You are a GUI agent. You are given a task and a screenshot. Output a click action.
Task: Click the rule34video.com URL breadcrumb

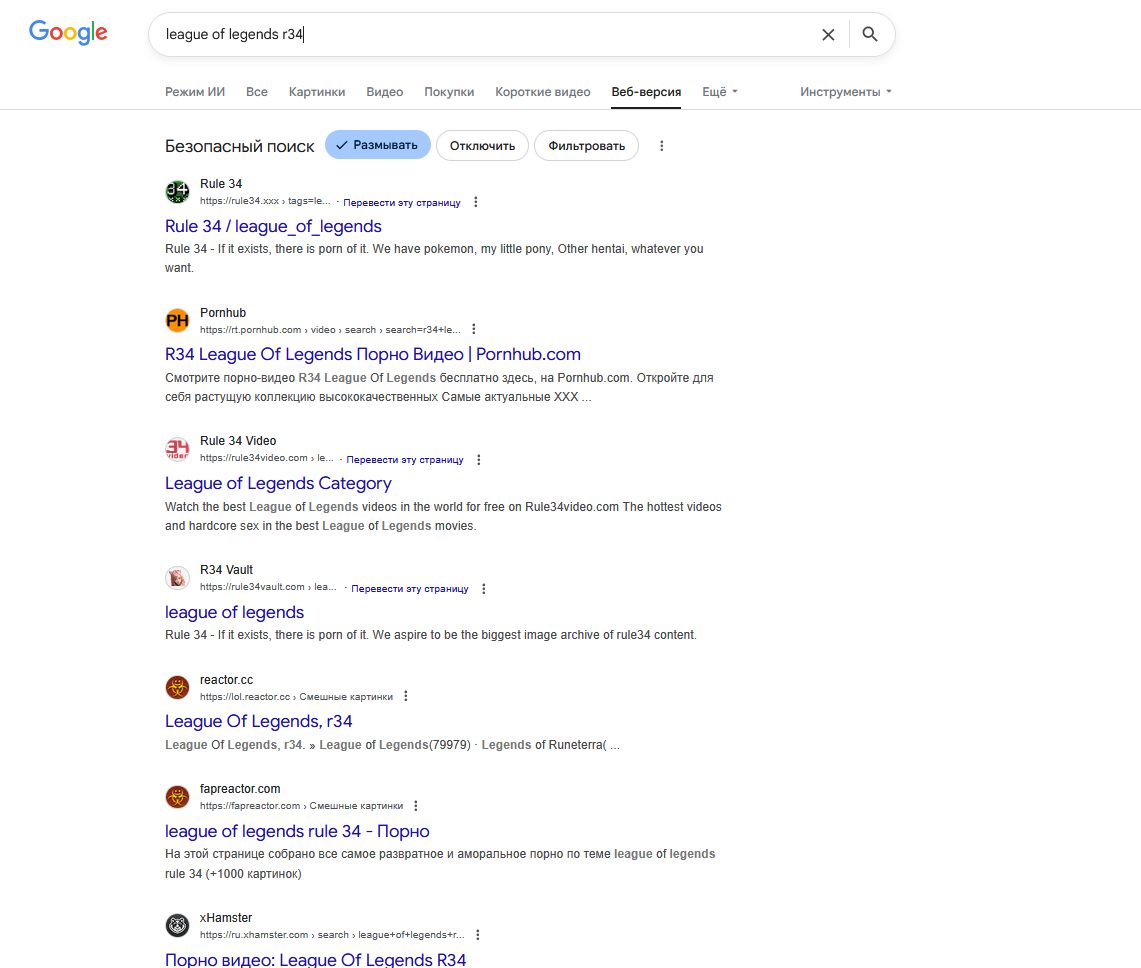tap(266, 458)
